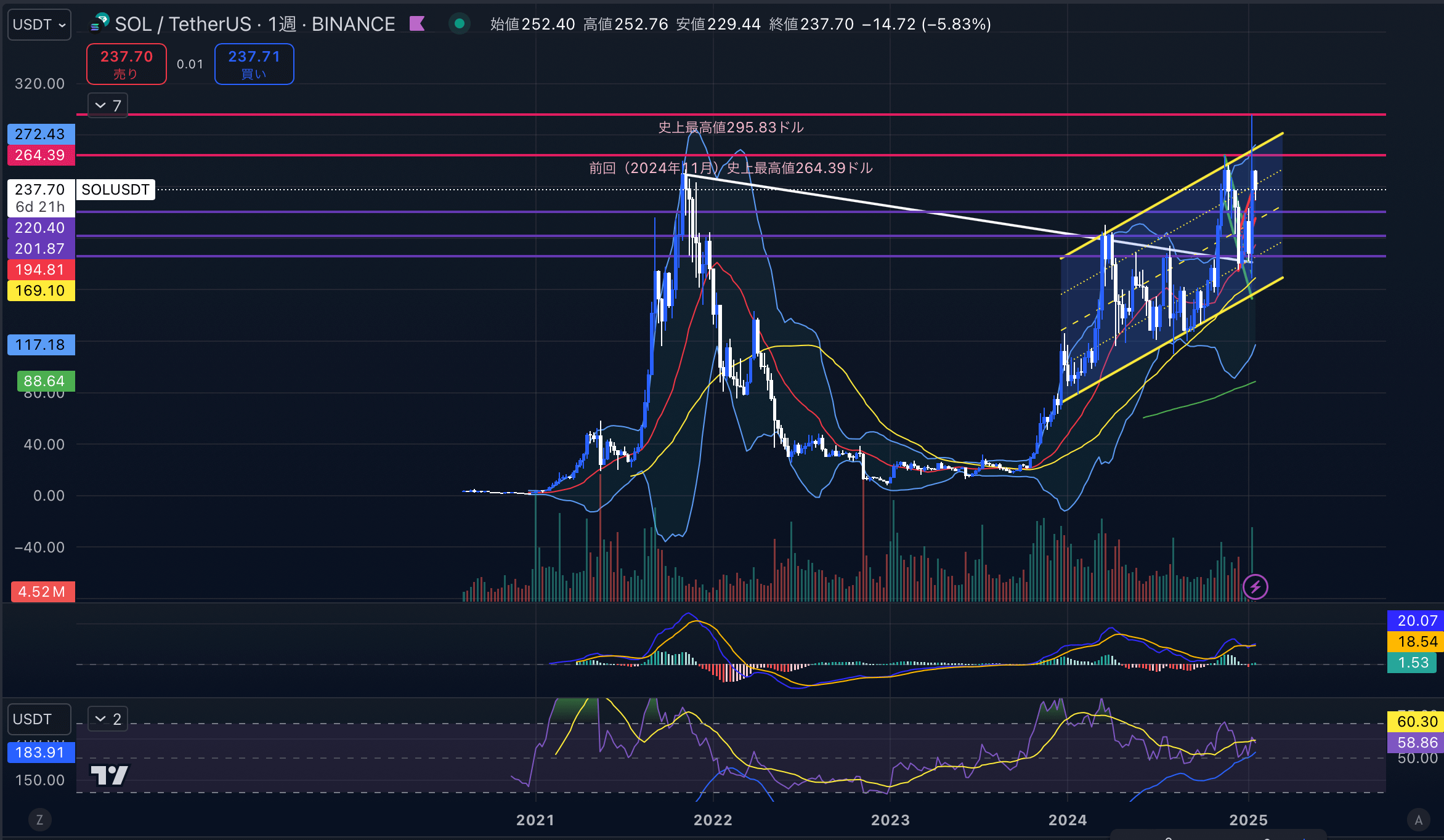Click the 0.01 spread value
This screenshot has width=1444, height=840.
click(x=190, y=64)
